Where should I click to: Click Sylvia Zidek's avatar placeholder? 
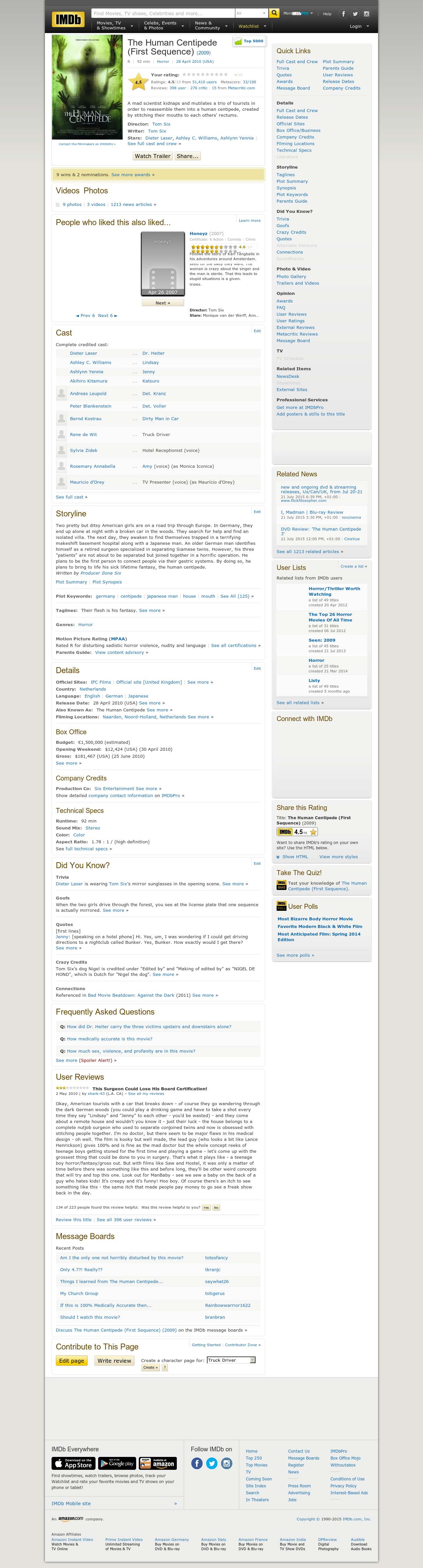(61, 451)
